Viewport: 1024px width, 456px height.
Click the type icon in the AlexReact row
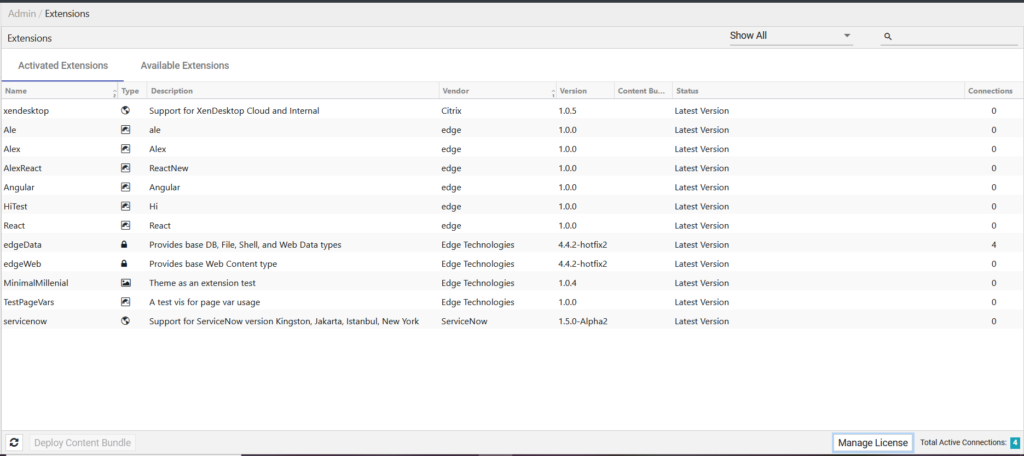point(125,168)
